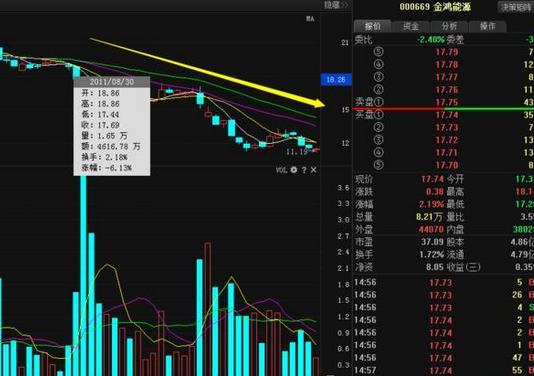Click the price axis label 21
This screenshot has height=376, width=534.
345,43
